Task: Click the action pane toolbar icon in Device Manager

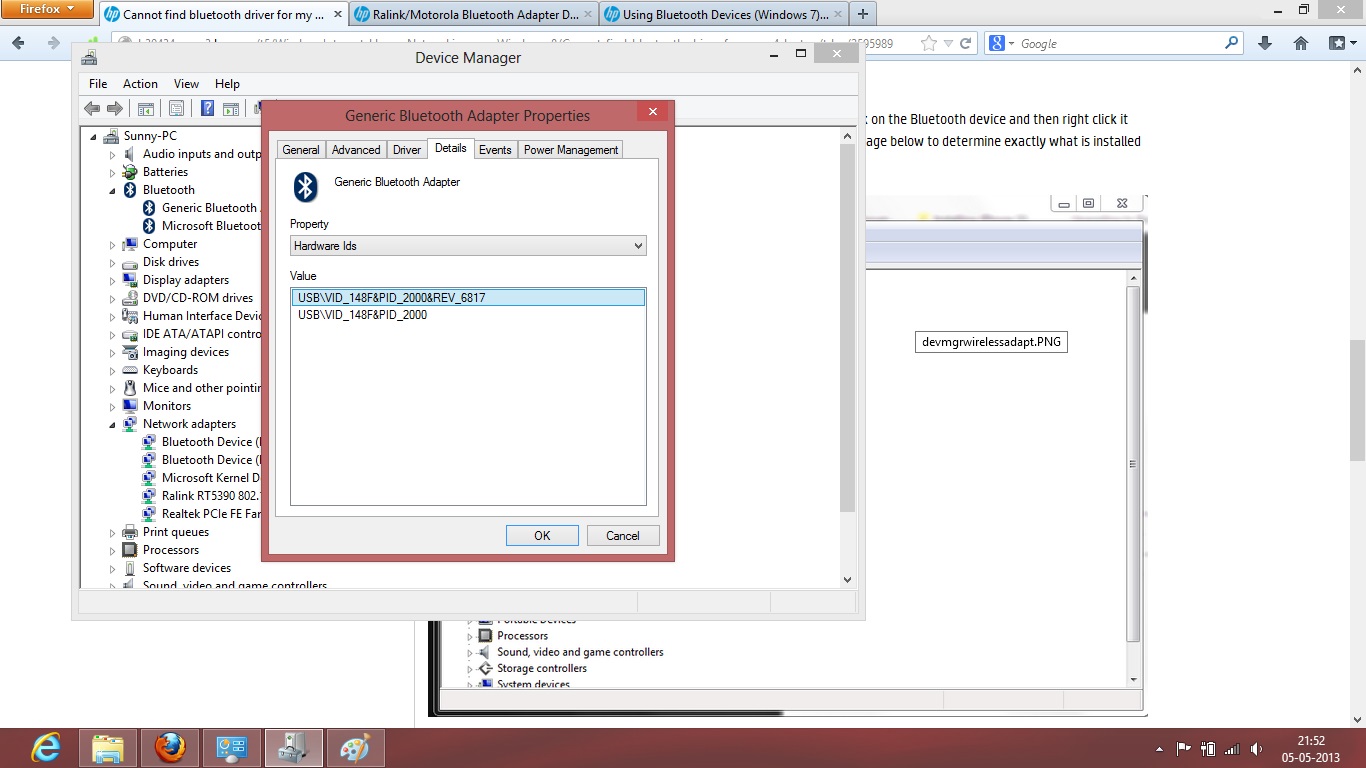Action: point(231,108)
